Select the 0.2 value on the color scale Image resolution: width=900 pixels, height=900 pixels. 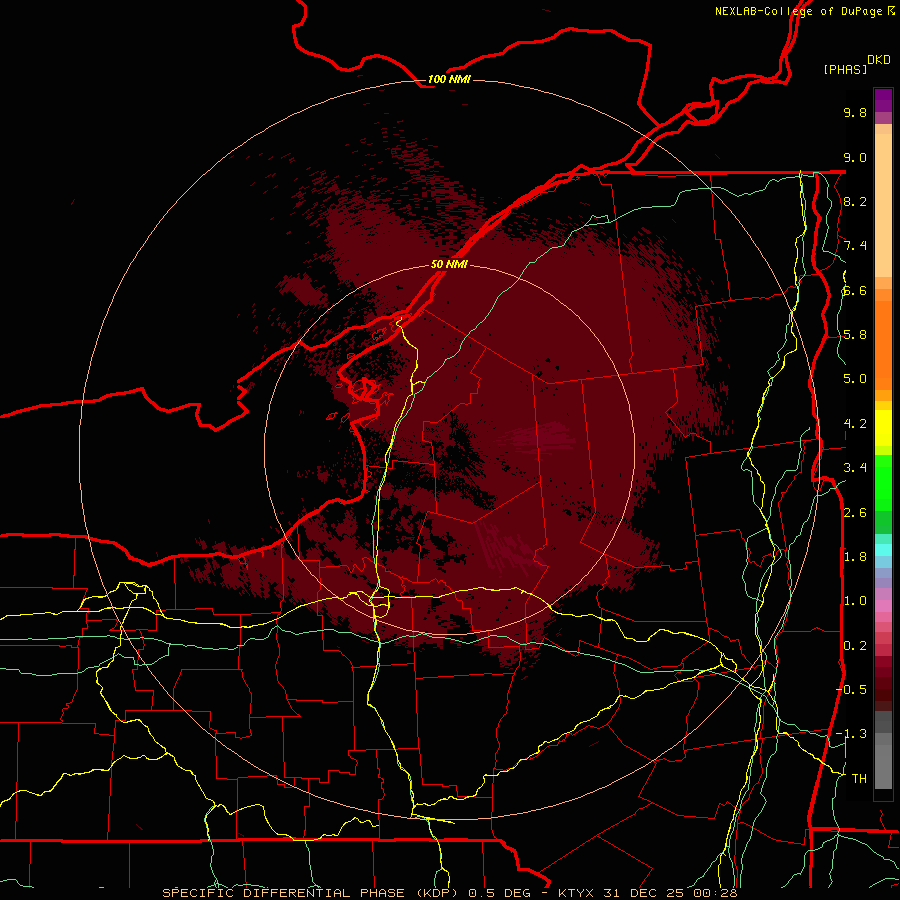855,646
